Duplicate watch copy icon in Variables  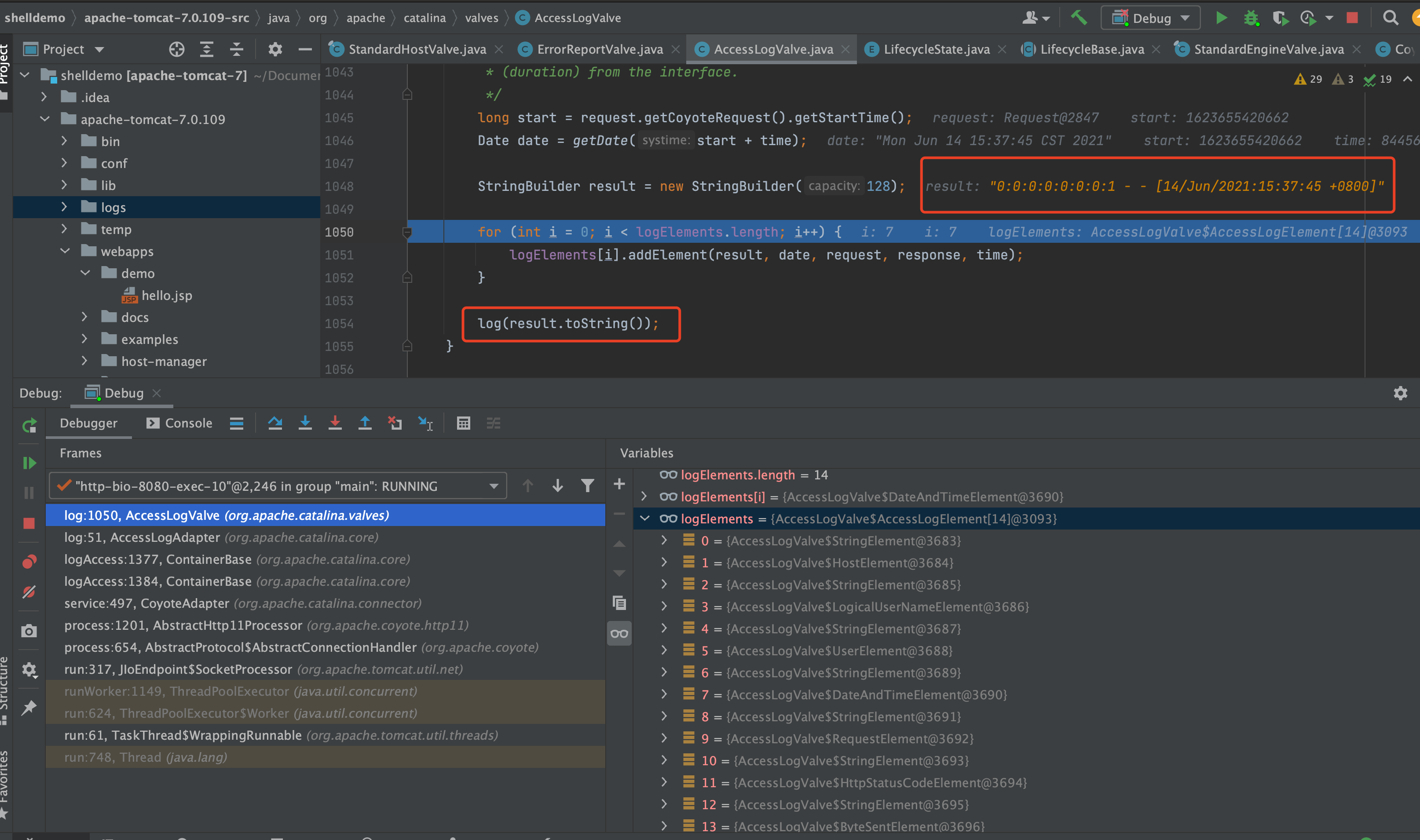pyautogui.click(x=619, y=603)
